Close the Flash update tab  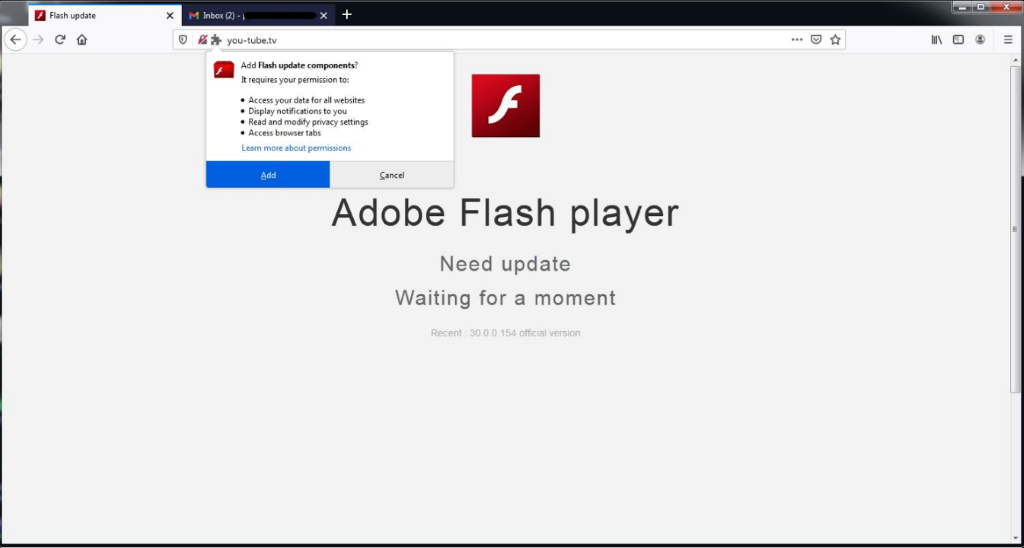pos(170,16)
